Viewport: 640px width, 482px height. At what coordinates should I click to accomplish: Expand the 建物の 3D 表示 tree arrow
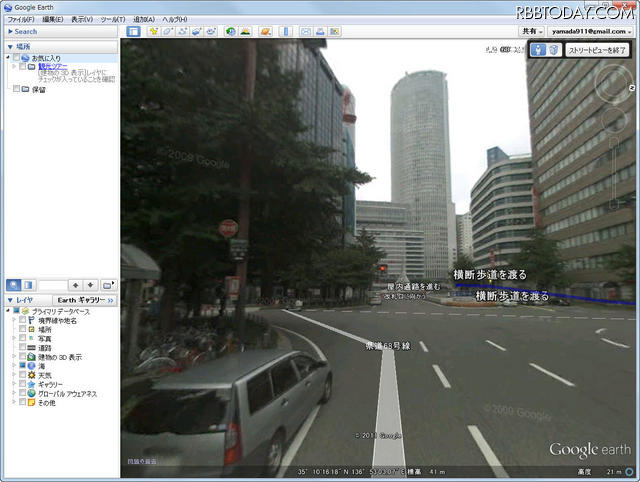[13, 357]
